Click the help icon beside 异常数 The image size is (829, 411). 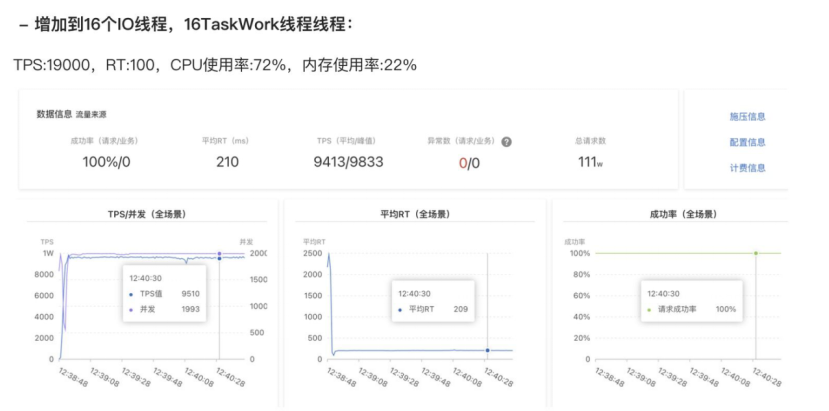tap(506, 142)
